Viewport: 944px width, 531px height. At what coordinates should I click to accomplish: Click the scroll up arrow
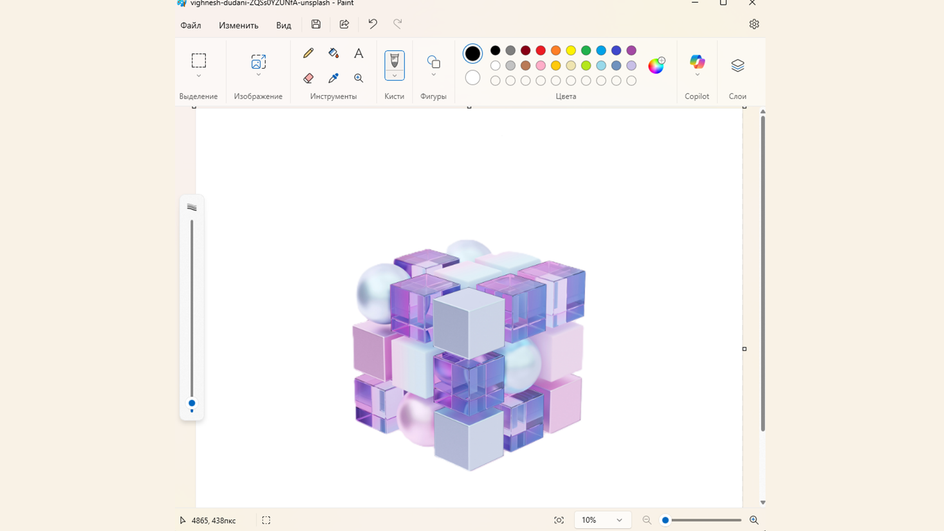point(763,112)
